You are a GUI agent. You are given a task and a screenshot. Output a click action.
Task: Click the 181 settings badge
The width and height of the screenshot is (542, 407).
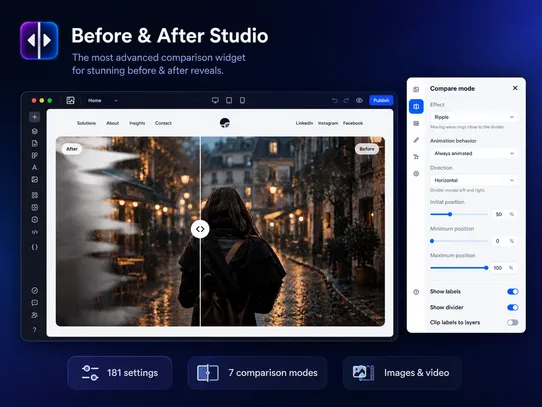[x=120, y=373]
